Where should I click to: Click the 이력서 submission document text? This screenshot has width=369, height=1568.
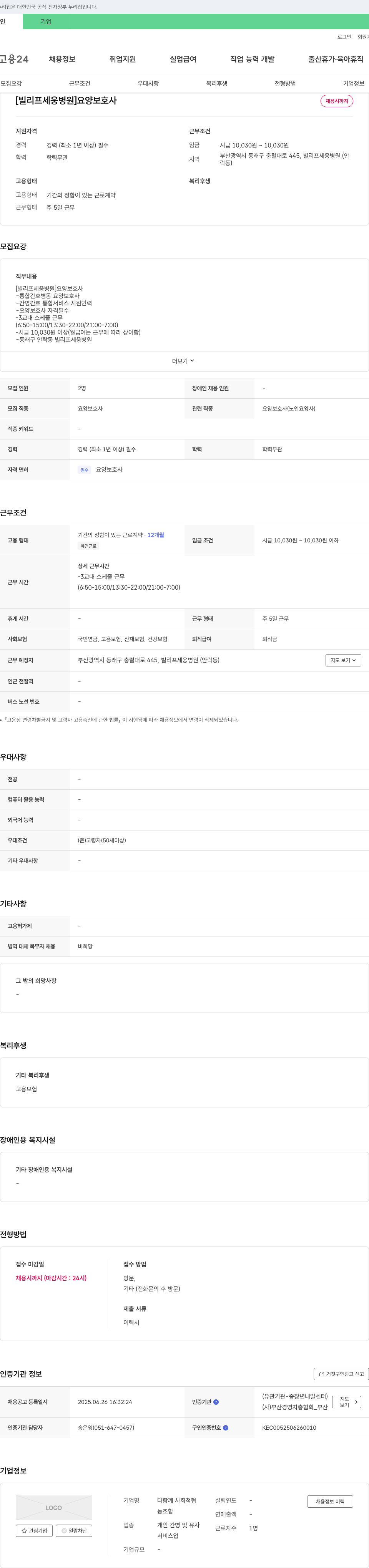coord(131,1323)
